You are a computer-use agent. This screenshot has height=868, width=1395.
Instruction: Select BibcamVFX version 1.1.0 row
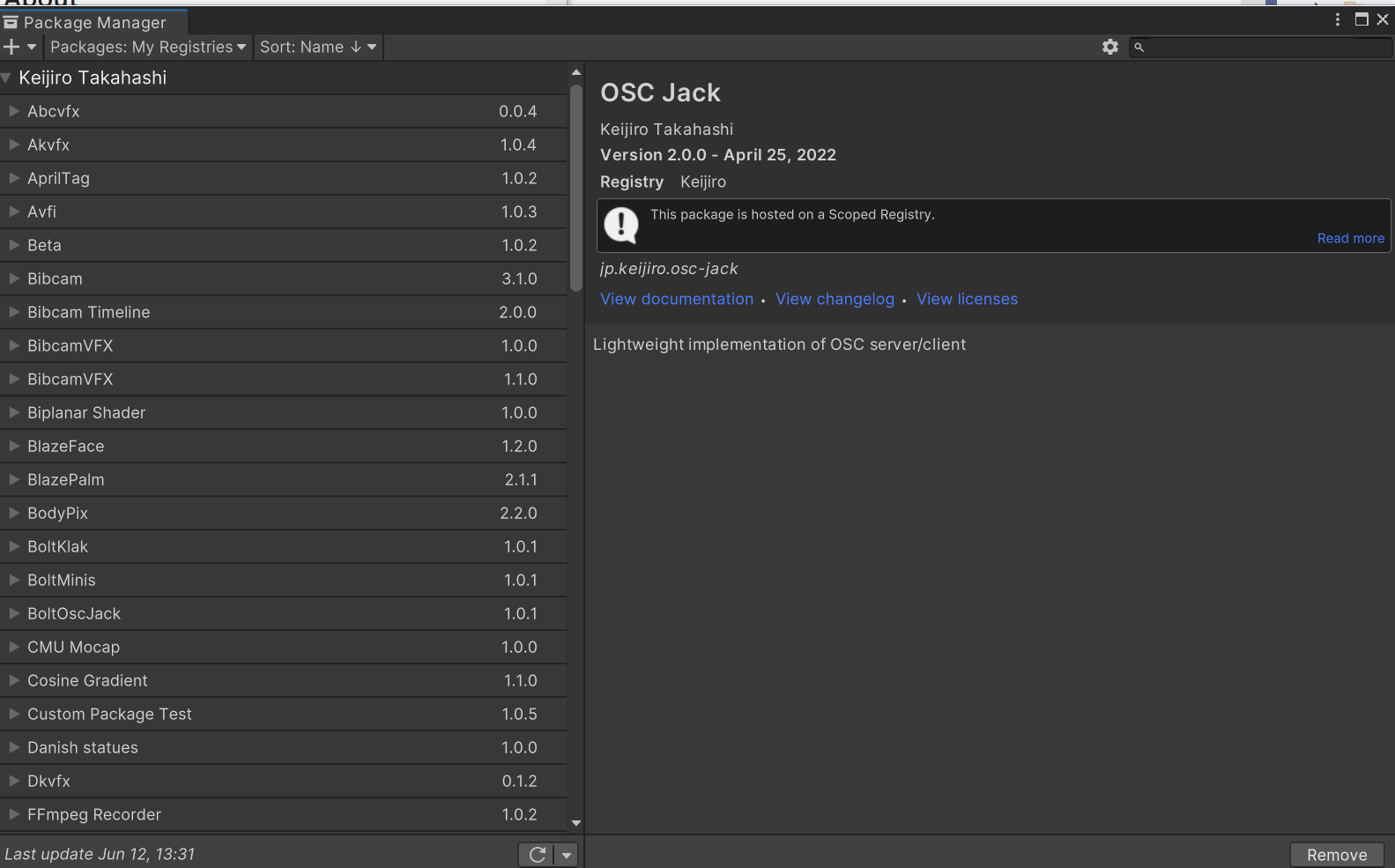(x=283, y=379)
